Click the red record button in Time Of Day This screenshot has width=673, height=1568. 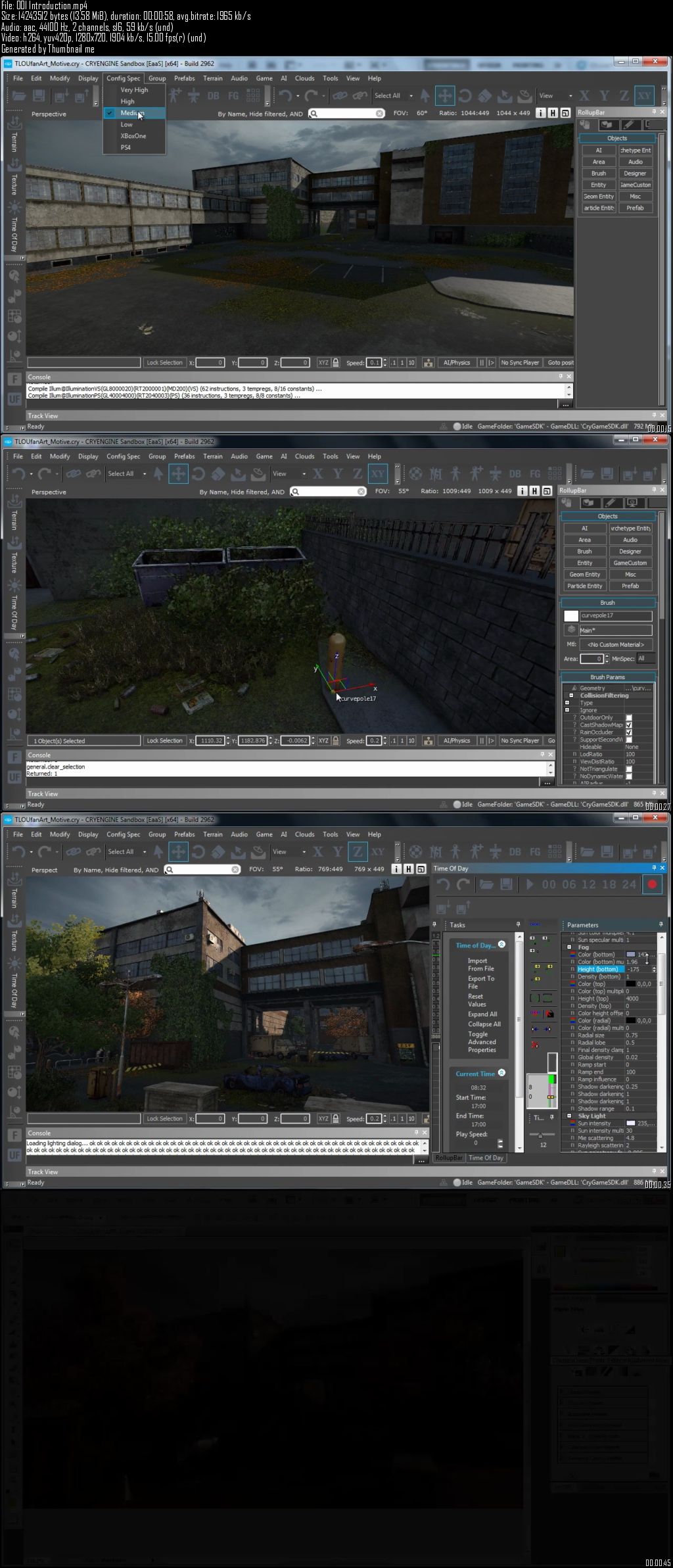(x=652, y=885)
